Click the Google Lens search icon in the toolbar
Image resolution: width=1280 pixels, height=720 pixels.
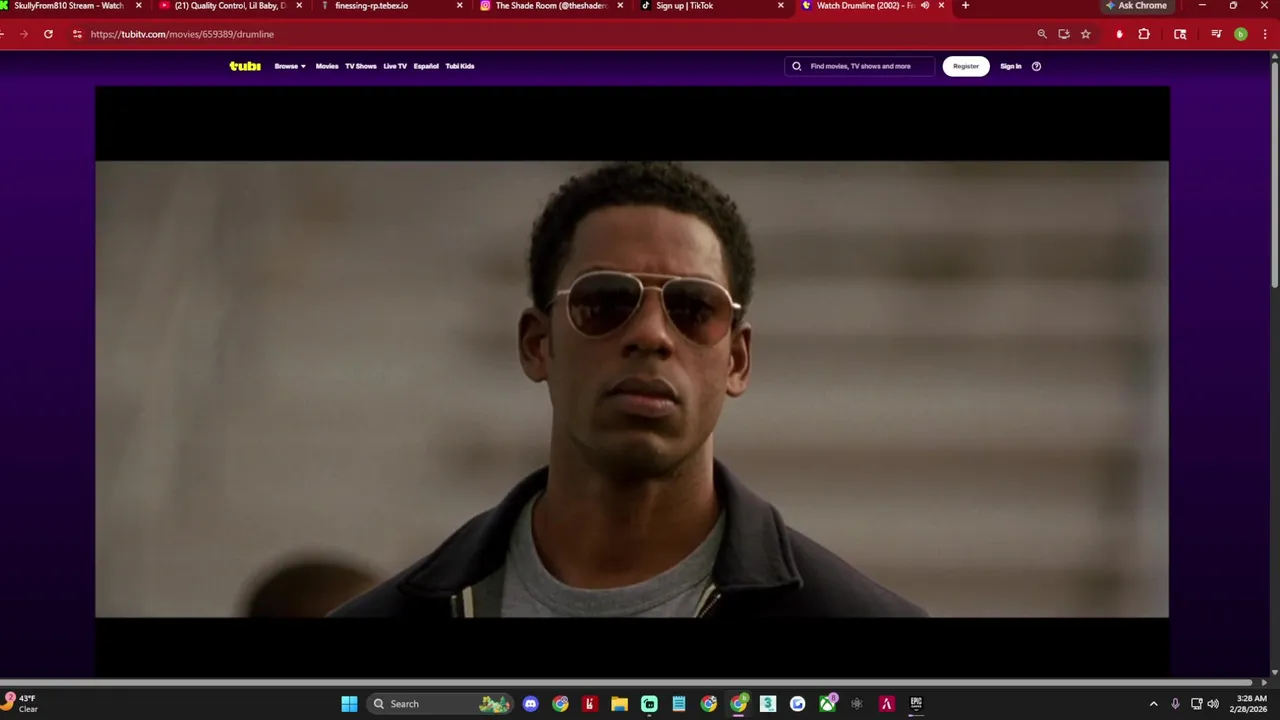(x=1180, y=34)
